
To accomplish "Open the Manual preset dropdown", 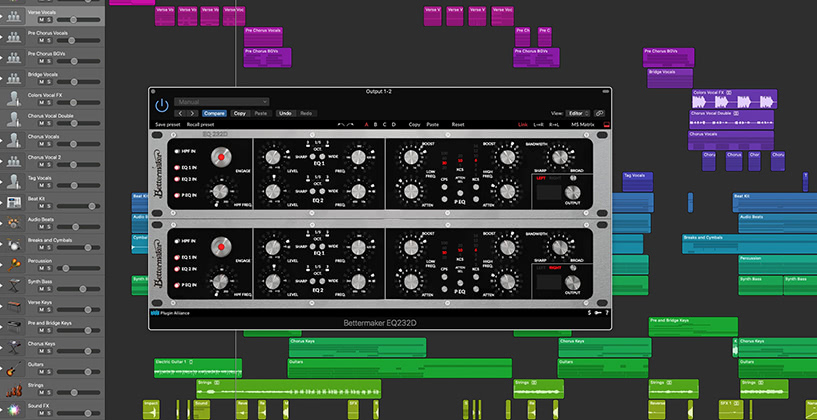I will tap(222, 102).
